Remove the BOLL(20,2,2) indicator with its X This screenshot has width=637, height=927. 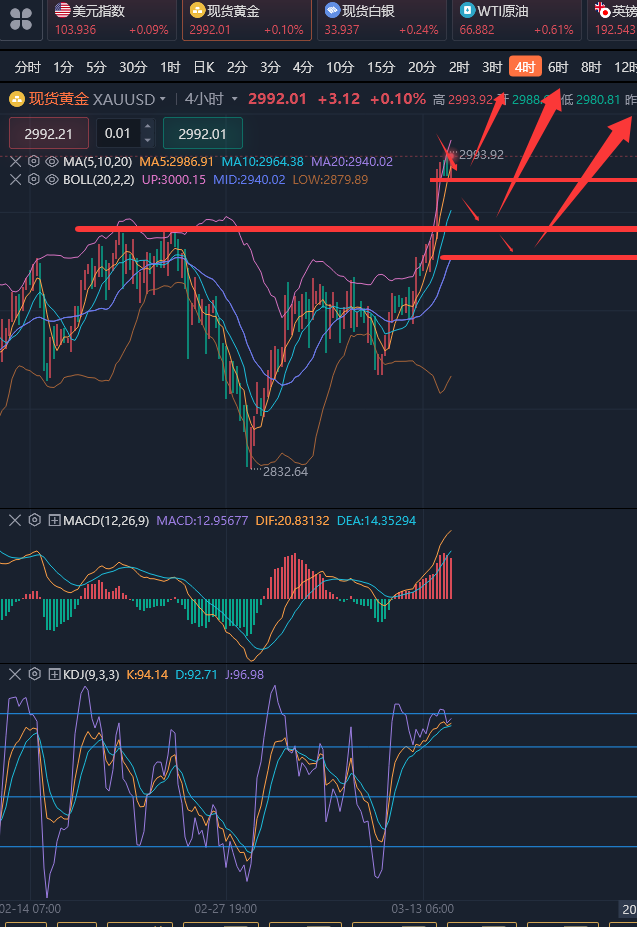click(x=15, y=179)
